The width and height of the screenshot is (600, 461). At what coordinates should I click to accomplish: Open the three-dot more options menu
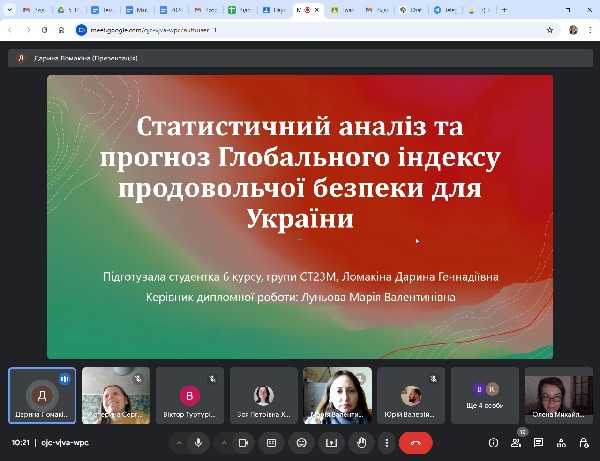coord(386,442)
